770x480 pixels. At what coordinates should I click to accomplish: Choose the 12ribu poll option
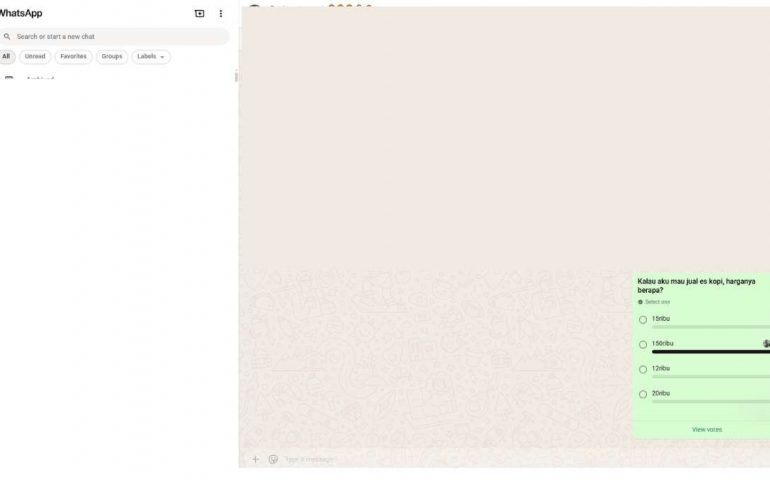(643, 370)
